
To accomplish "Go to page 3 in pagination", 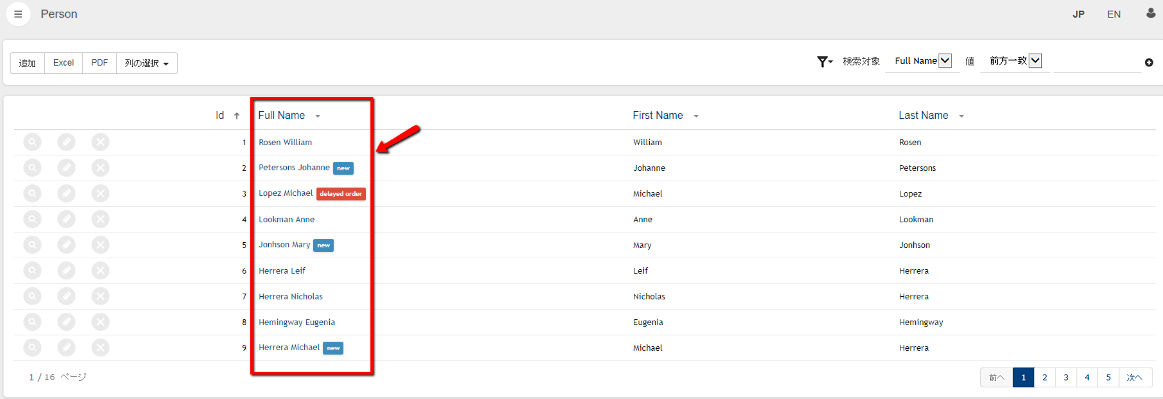I will click(1066, 377).
